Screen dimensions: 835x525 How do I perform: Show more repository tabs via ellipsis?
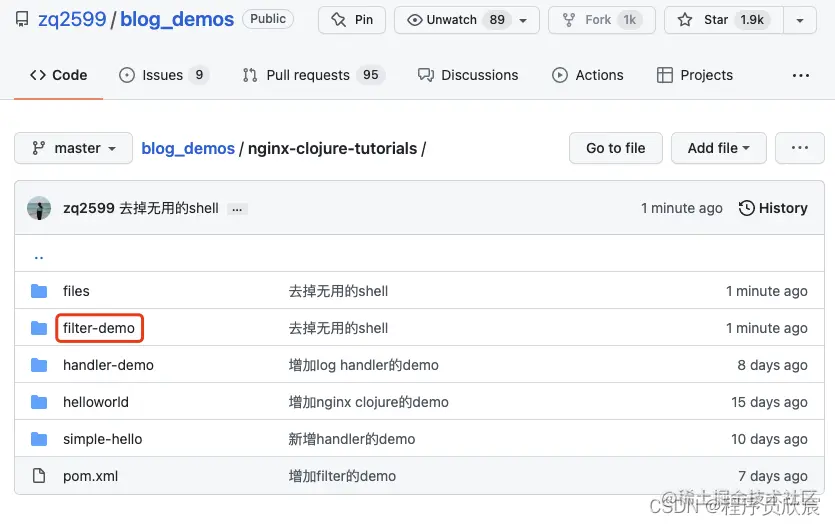[800, 76]
